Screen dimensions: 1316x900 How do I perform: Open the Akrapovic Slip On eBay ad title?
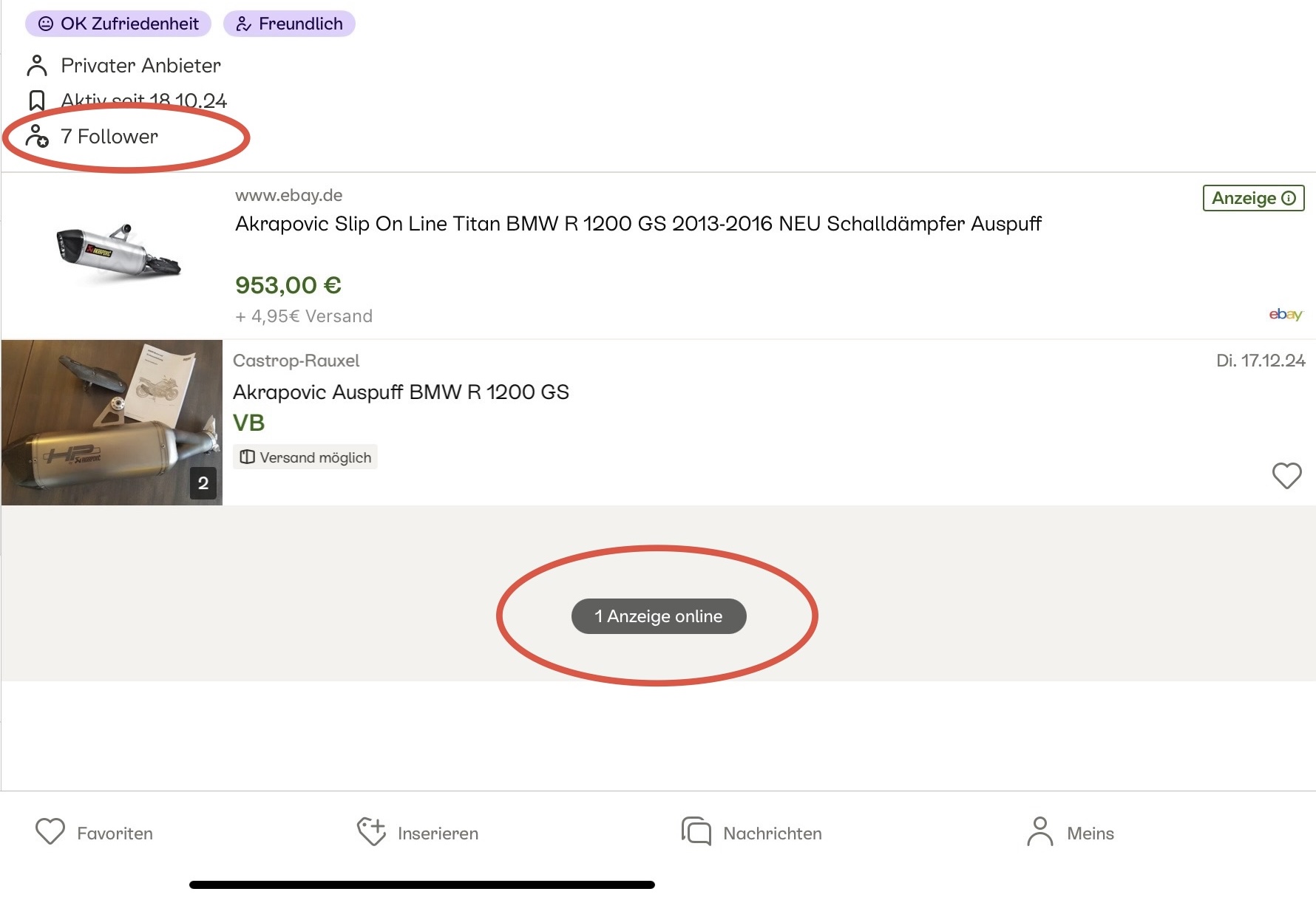(x=637, y=224)
